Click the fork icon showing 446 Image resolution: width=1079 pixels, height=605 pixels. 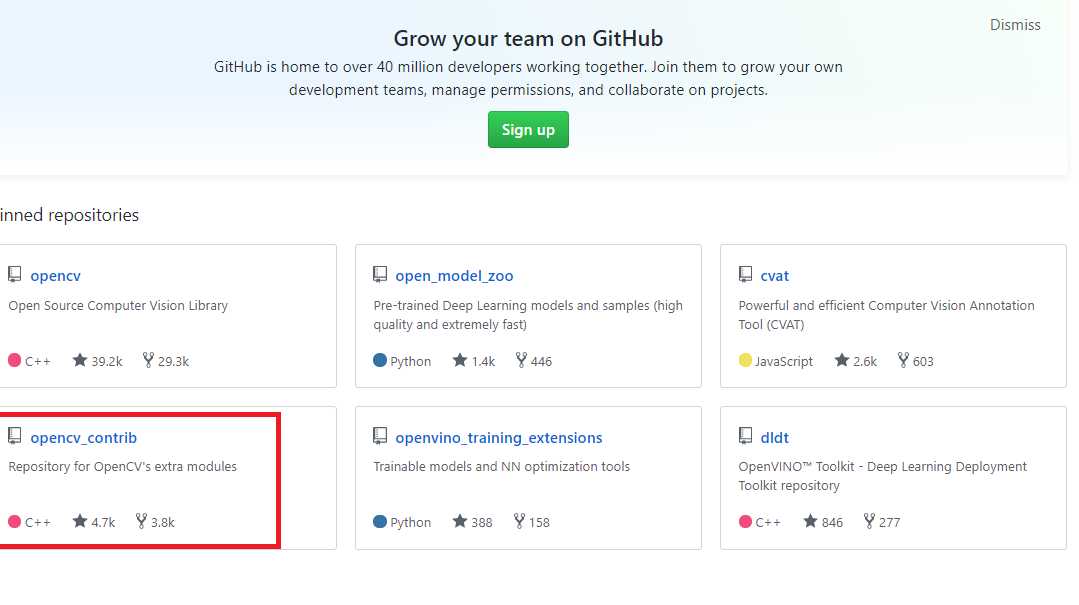click(x=521, y=360)
